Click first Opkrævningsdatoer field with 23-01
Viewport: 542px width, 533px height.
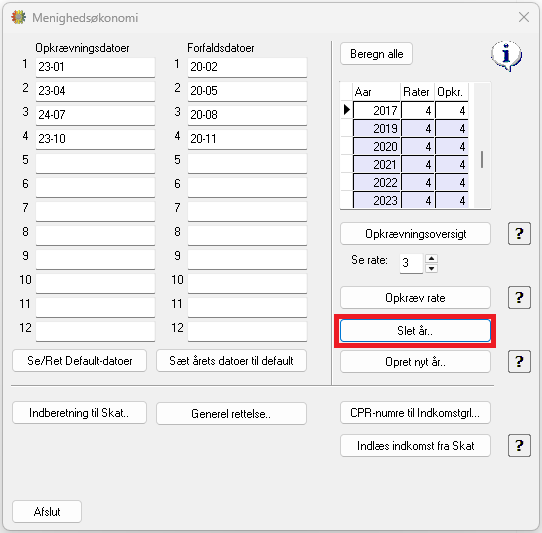click(95, 67)
